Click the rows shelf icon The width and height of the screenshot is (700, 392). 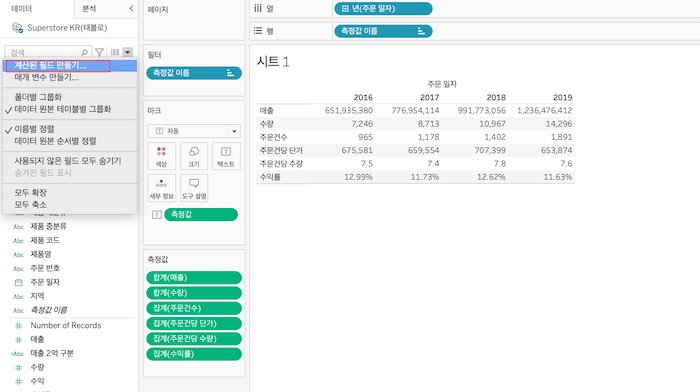click(x=258, y=31)
